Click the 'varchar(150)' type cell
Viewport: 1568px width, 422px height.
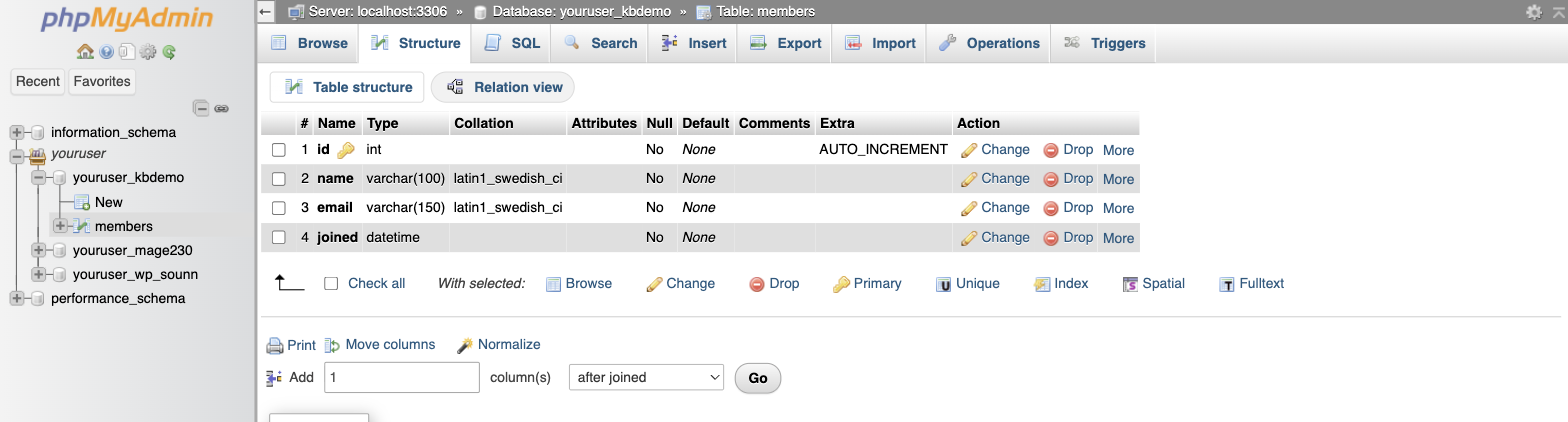(406, 208)
